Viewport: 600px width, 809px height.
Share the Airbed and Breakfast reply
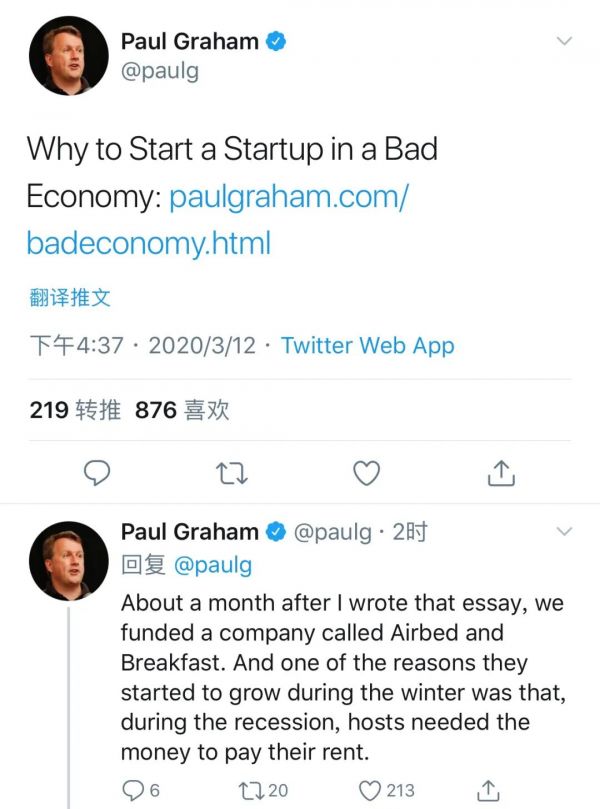point(489,789)
